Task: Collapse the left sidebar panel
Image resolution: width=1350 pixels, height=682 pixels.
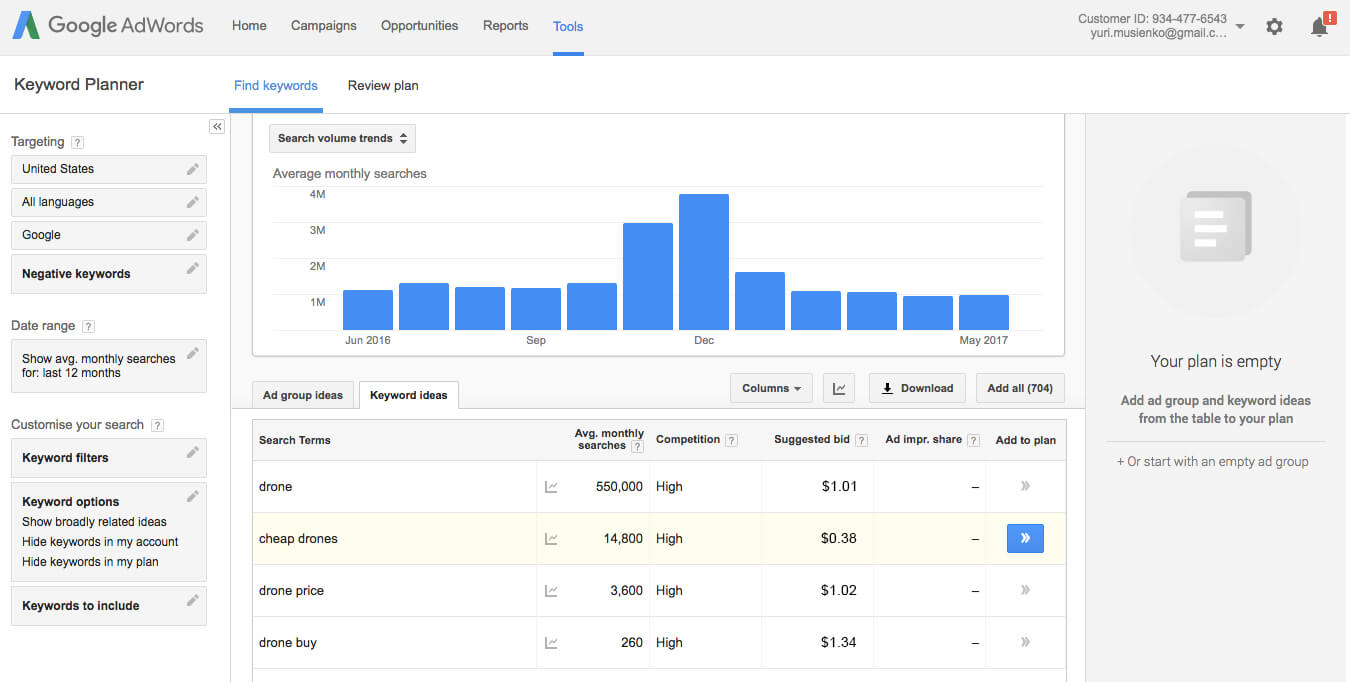Action: [x=217, y=126]
